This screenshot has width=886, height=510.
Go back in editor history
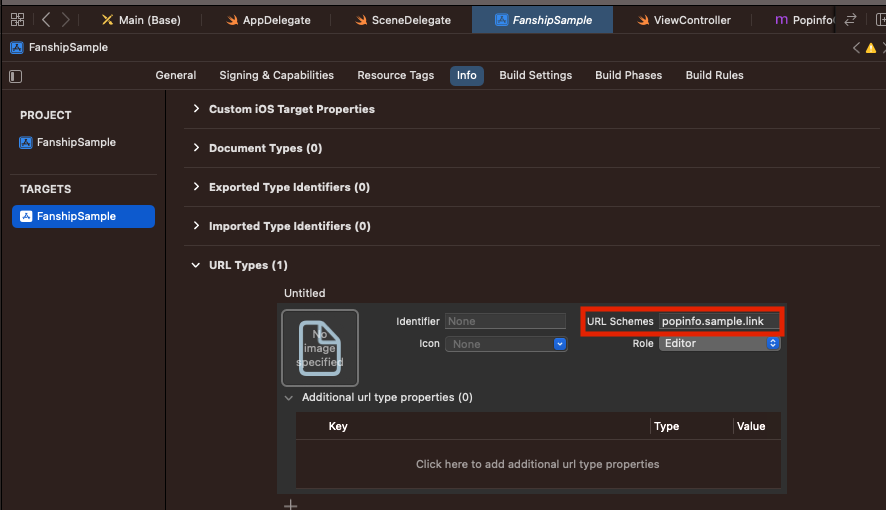46,20
